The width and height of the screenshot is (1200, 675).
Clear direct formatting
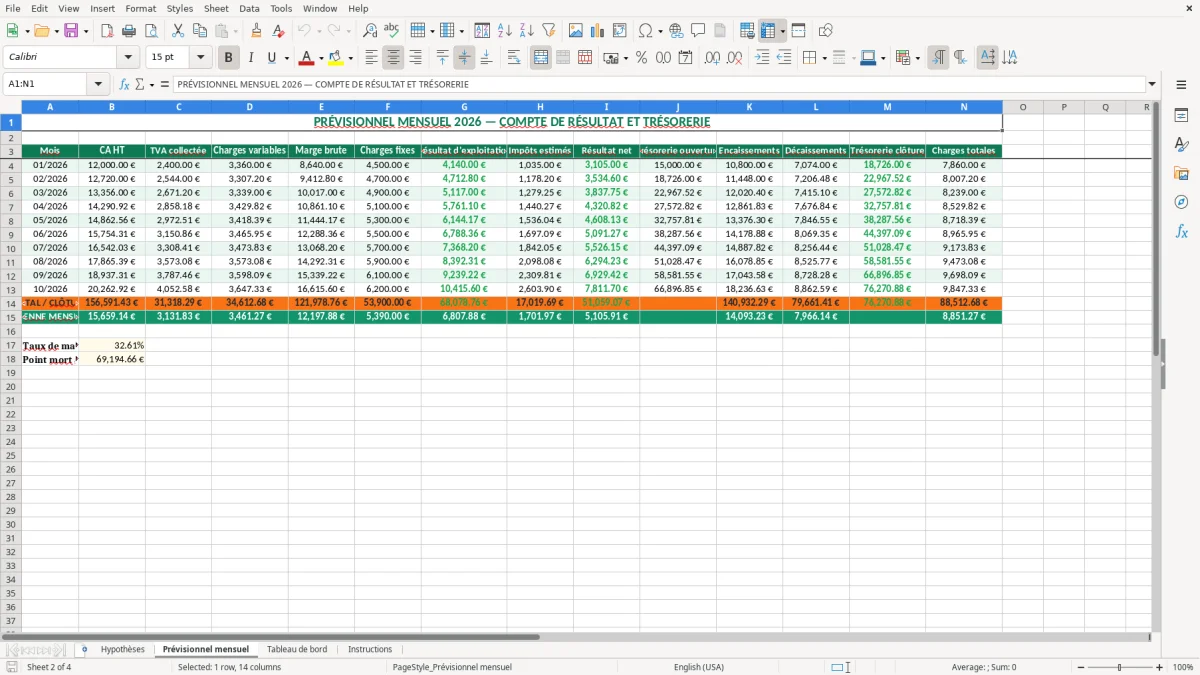[x=279, y=31]
